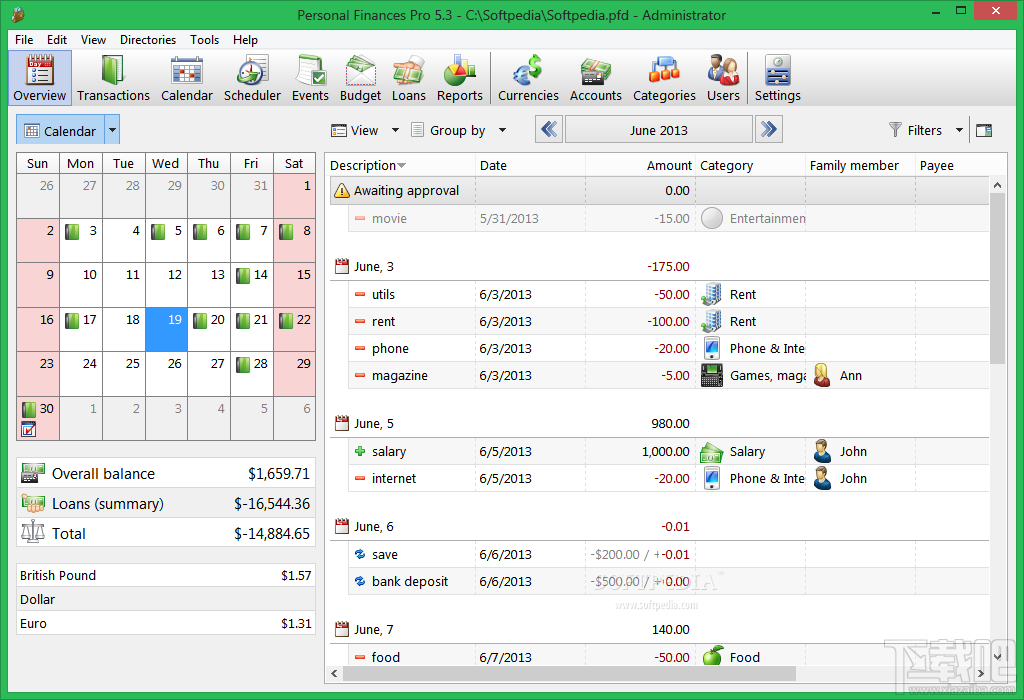This screenshot has width=1024, height=700.
Task: Select the internet transaction row
Action: [x=668, y=479]
